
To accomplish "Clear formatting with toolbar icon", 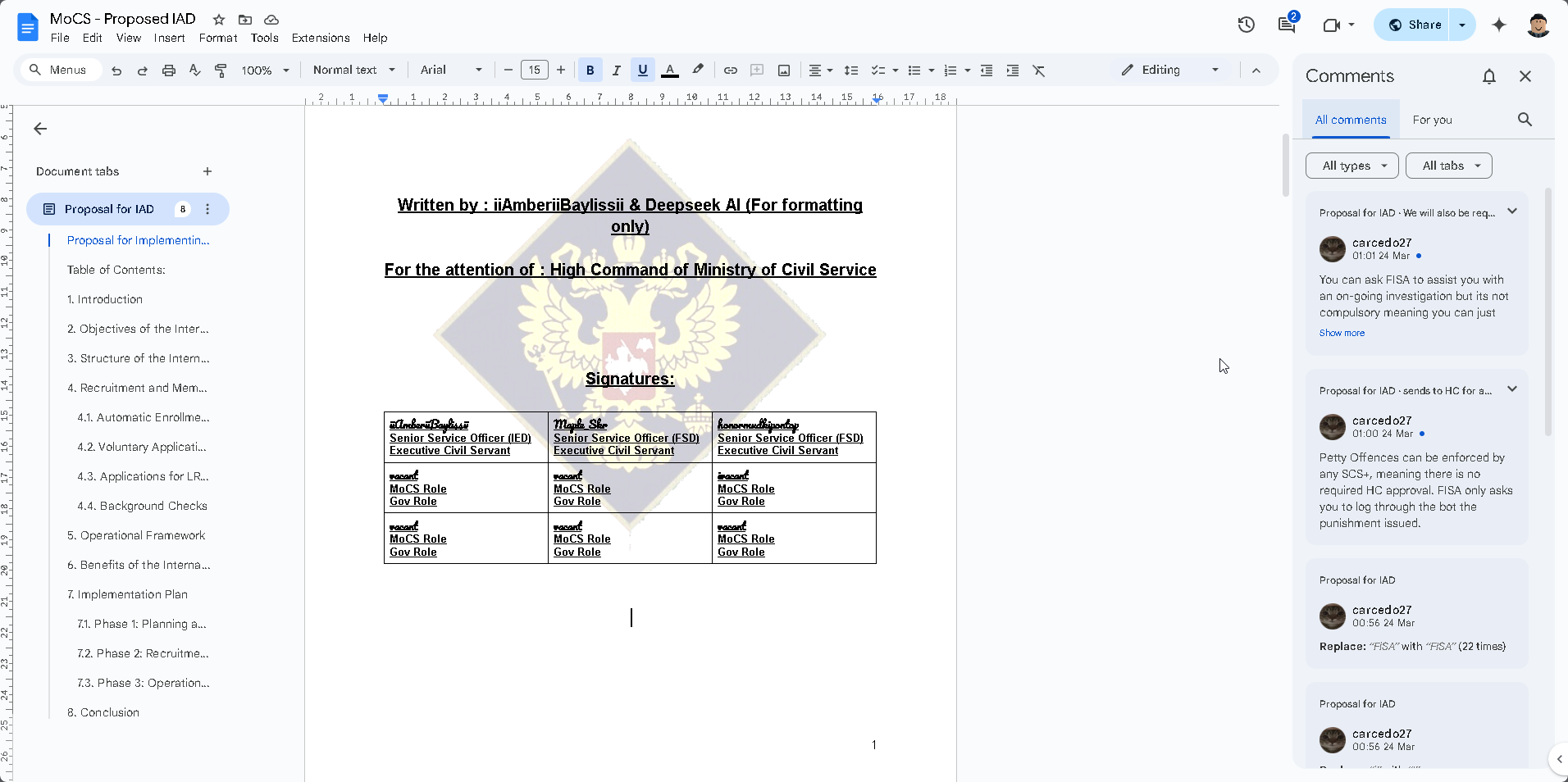I will click(1039, 70).
